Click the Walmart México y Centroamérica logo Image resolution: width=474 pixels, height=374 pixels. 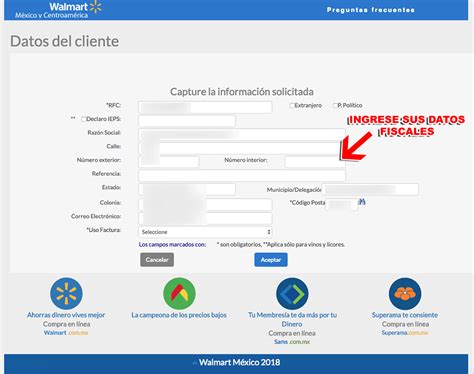[58, 10]
